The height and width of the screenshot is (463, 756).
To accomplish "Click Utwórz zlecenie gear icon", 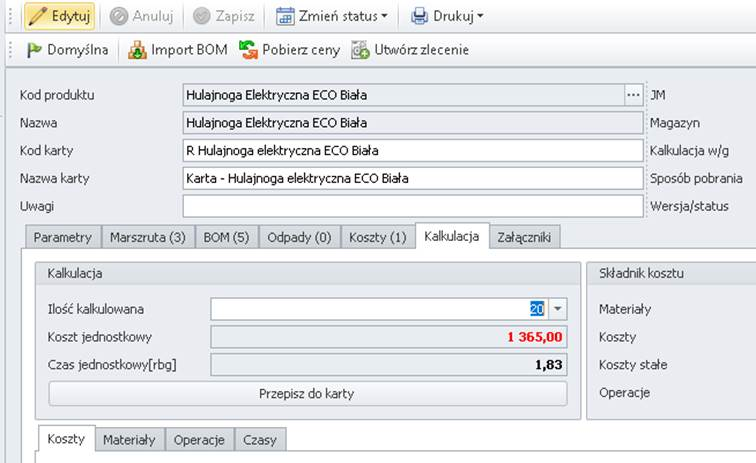I will (360, 49).
